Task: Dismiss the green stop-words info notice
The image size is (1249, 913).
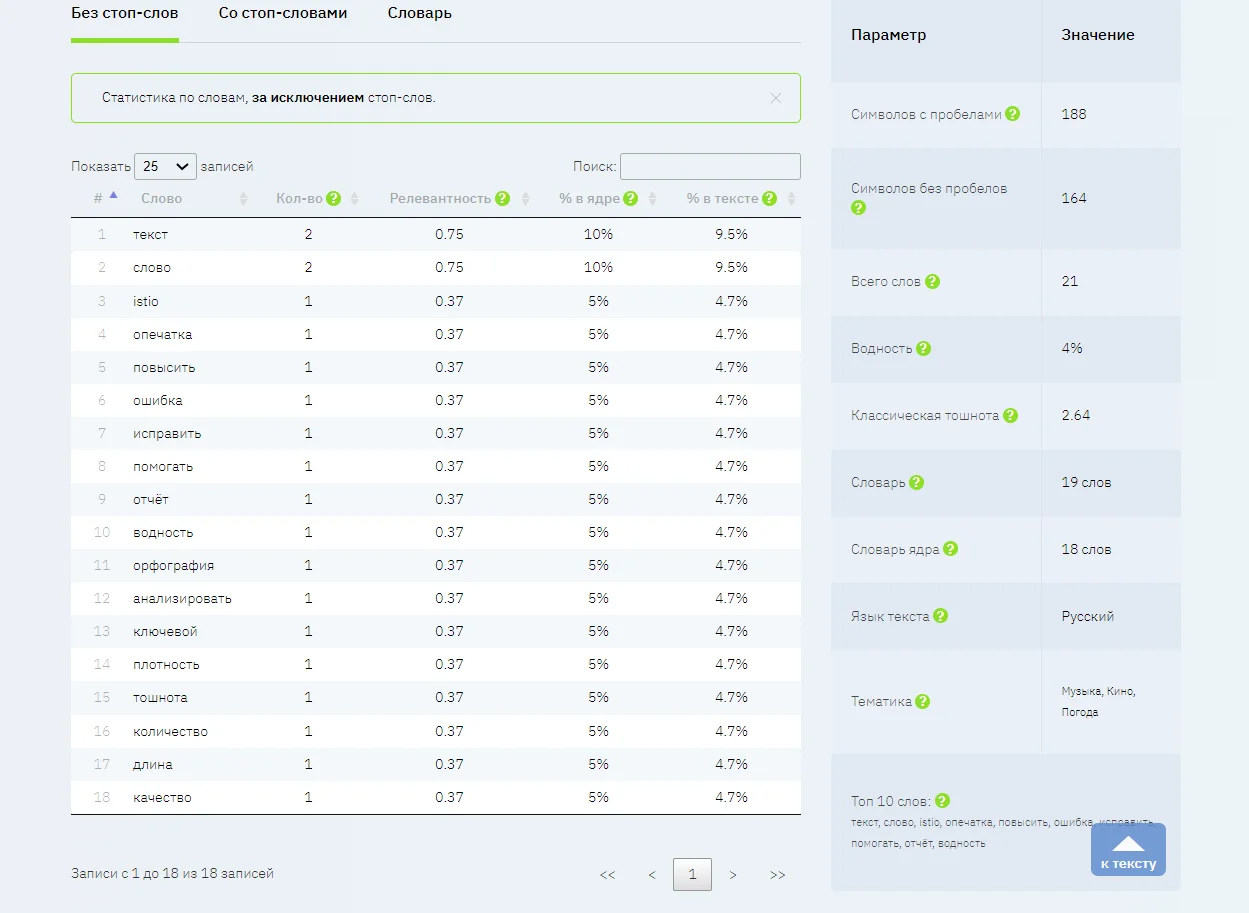Action: [775, 98]
